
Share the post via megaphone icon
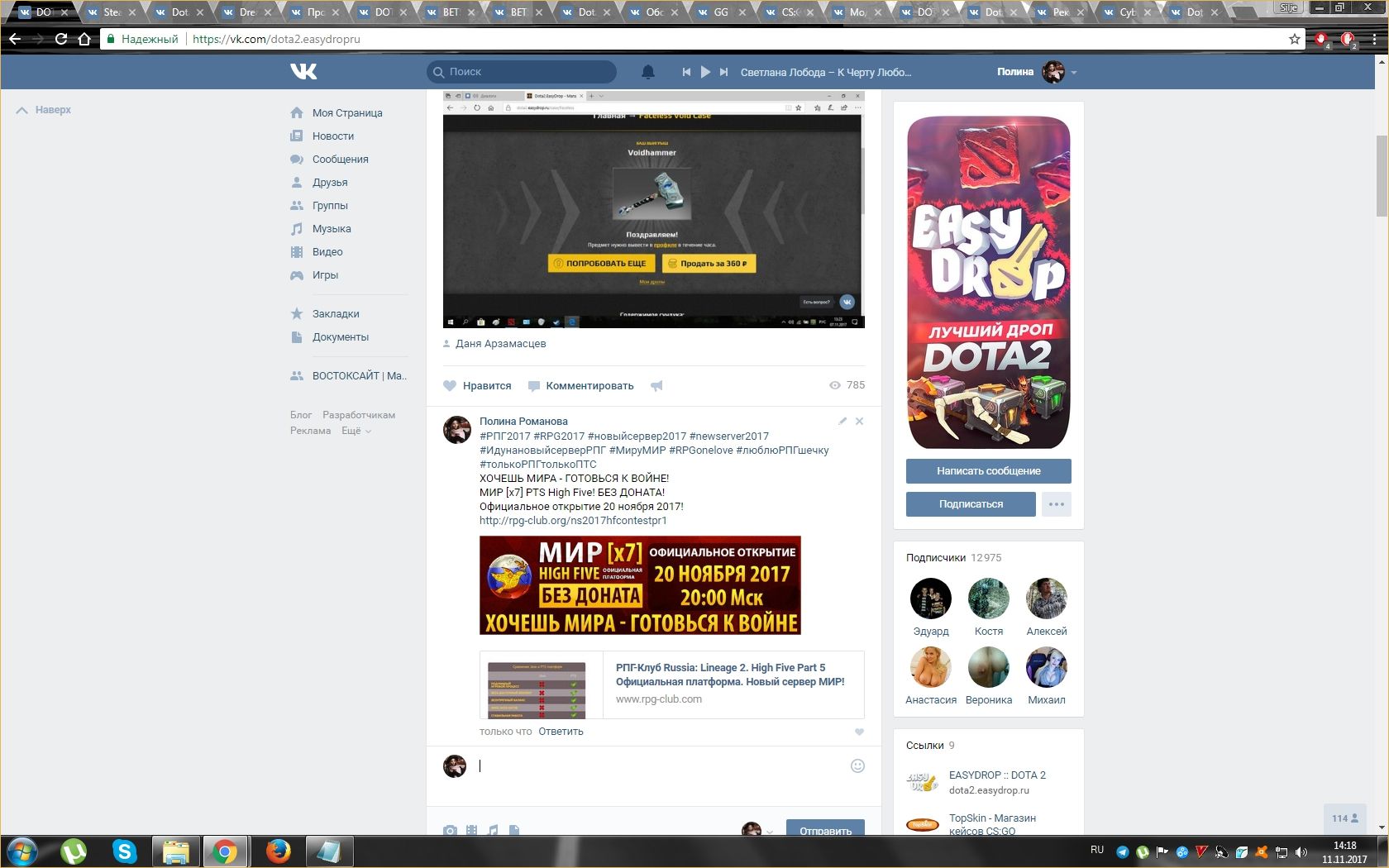point(656,386)
